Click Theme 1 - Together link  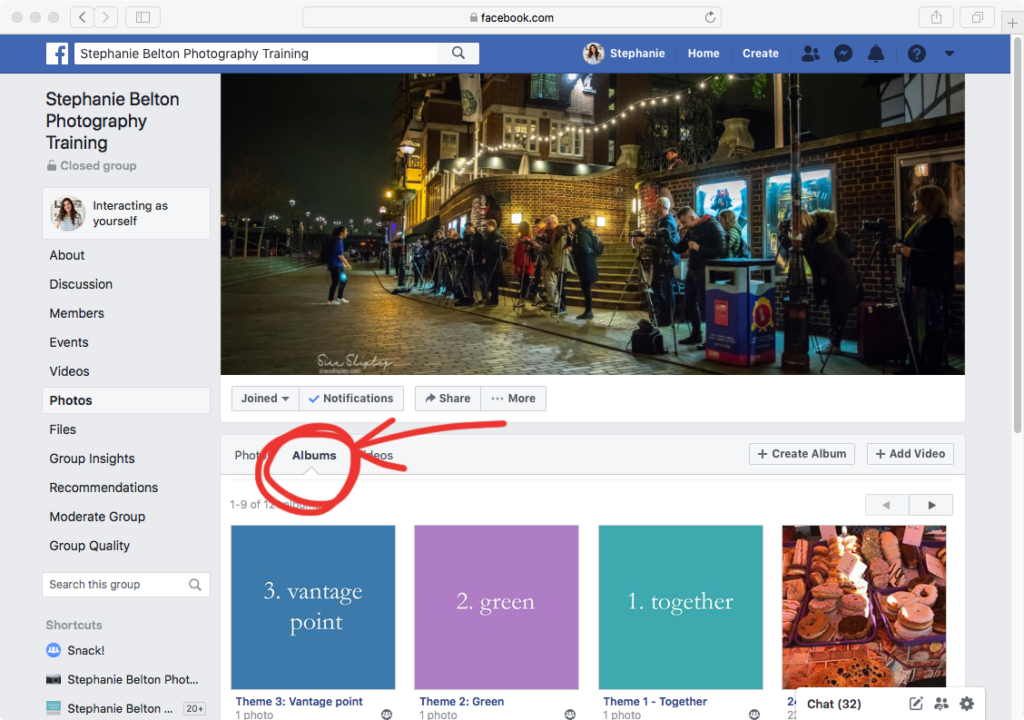(x=655, y=702)
